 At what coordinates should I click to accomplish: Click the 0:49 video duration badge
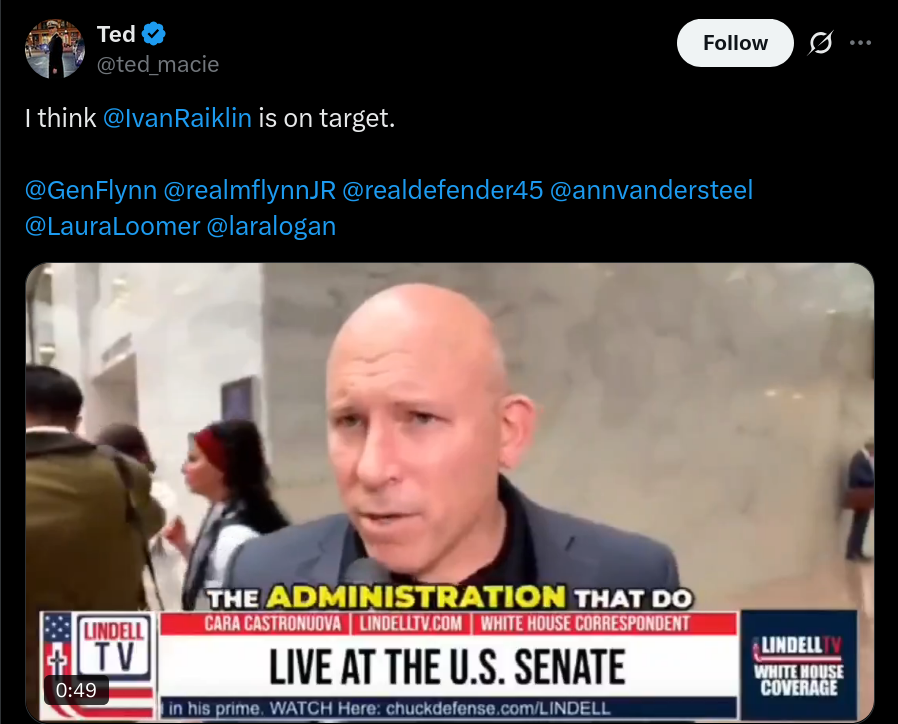[76, 690]
